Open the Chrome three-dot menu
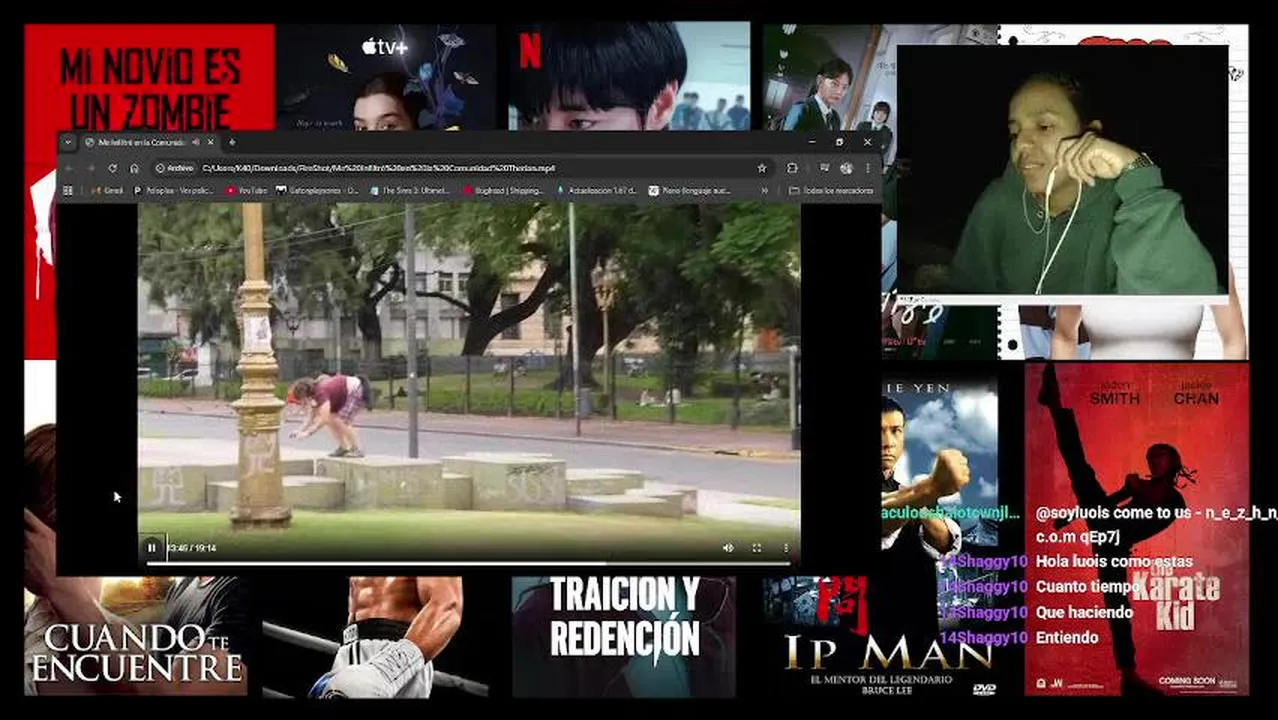This screenshot has height=720, width=1278. point(867,168)
